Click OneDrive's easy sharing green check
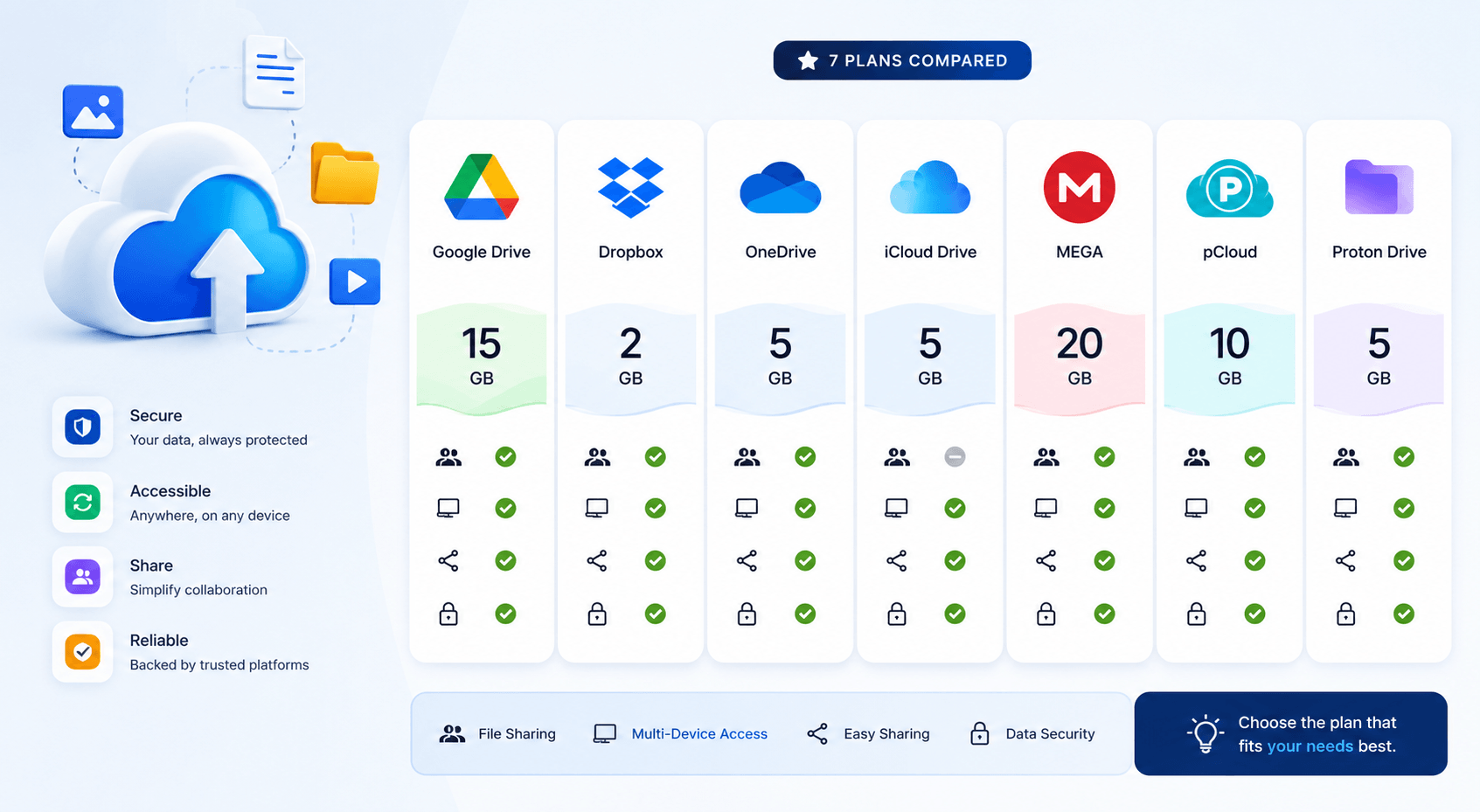Screen dimensions: 1480x812 [x=805, y=560]
